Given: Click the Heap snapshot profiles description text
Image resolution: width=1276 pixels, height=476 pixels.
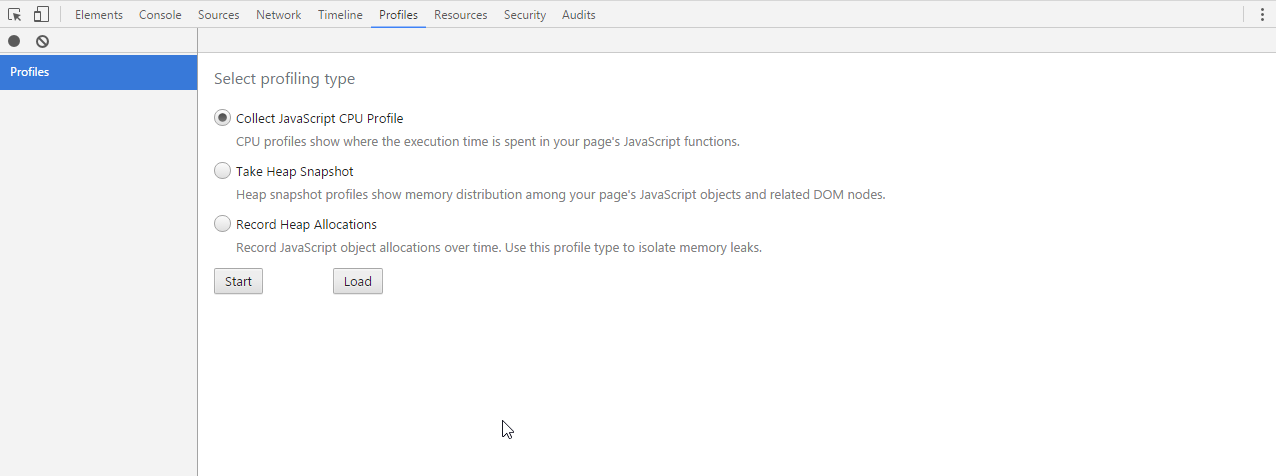Looking at the screenshot, I should [560, 194].
